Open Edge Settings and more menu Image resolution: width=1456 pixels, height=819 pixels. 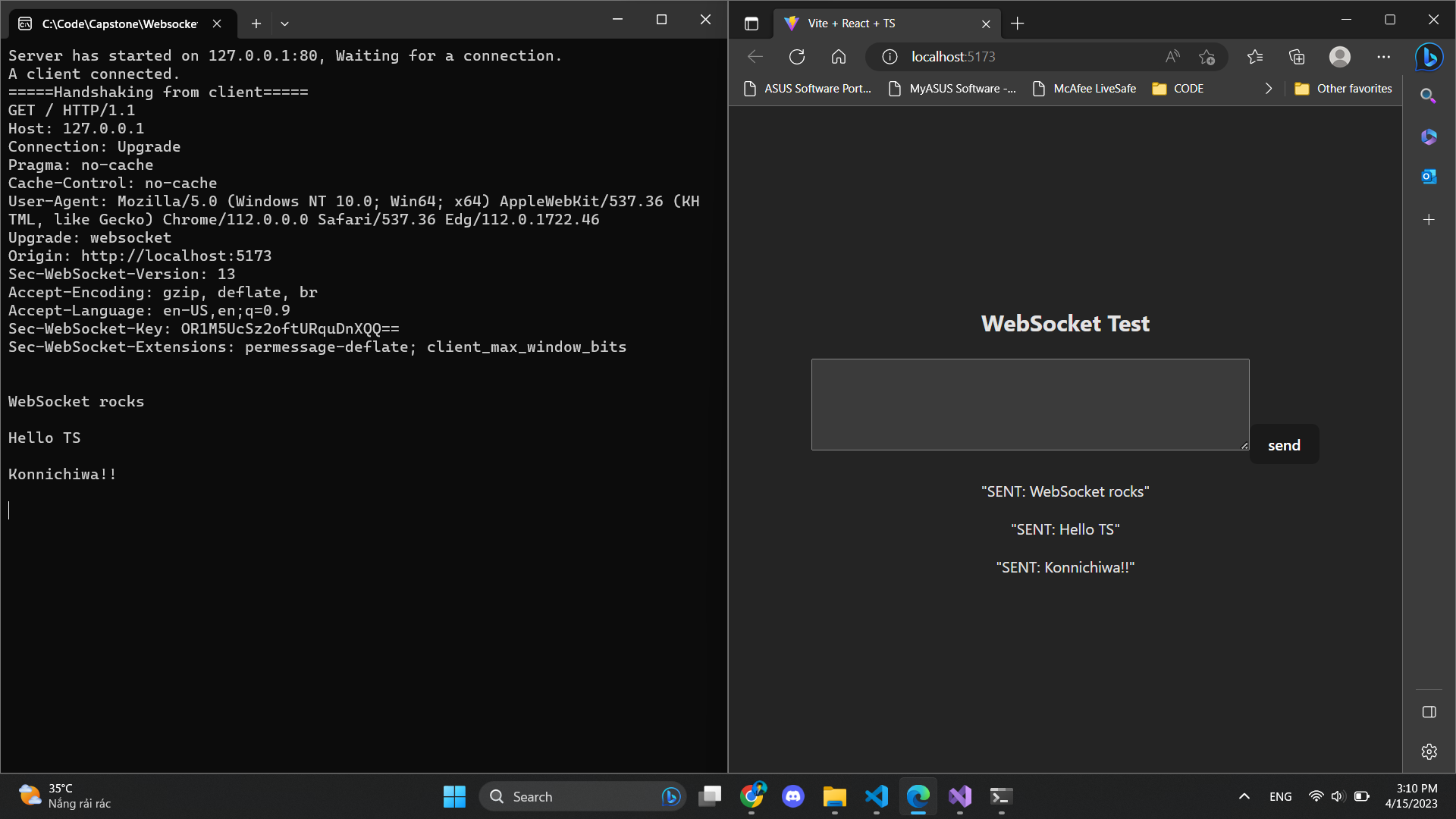(1384, 57)
